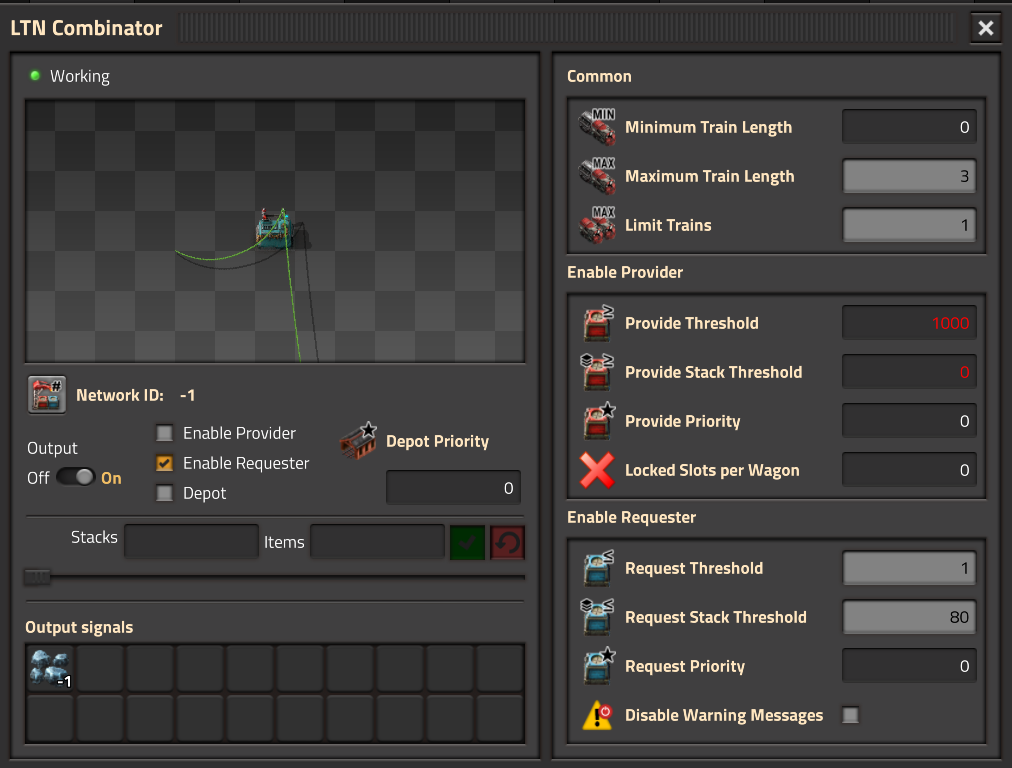Uncheck the Enable Requester checkbox
1012x768 pixels.
pyautogui.click(x=165, y=463)
